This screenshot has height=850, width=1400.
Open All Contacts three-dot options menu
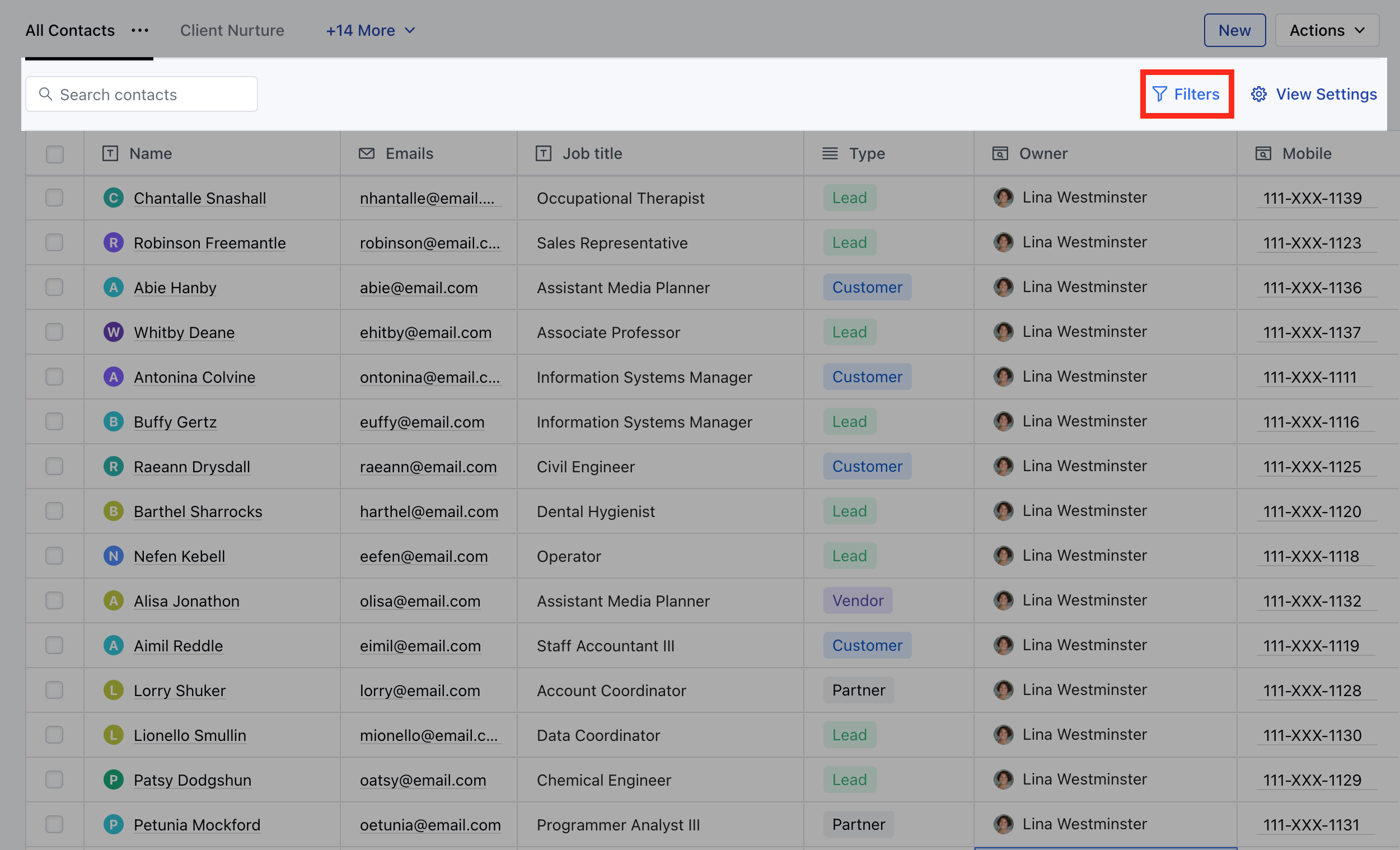pyautogui.click(x=140, y=30)
